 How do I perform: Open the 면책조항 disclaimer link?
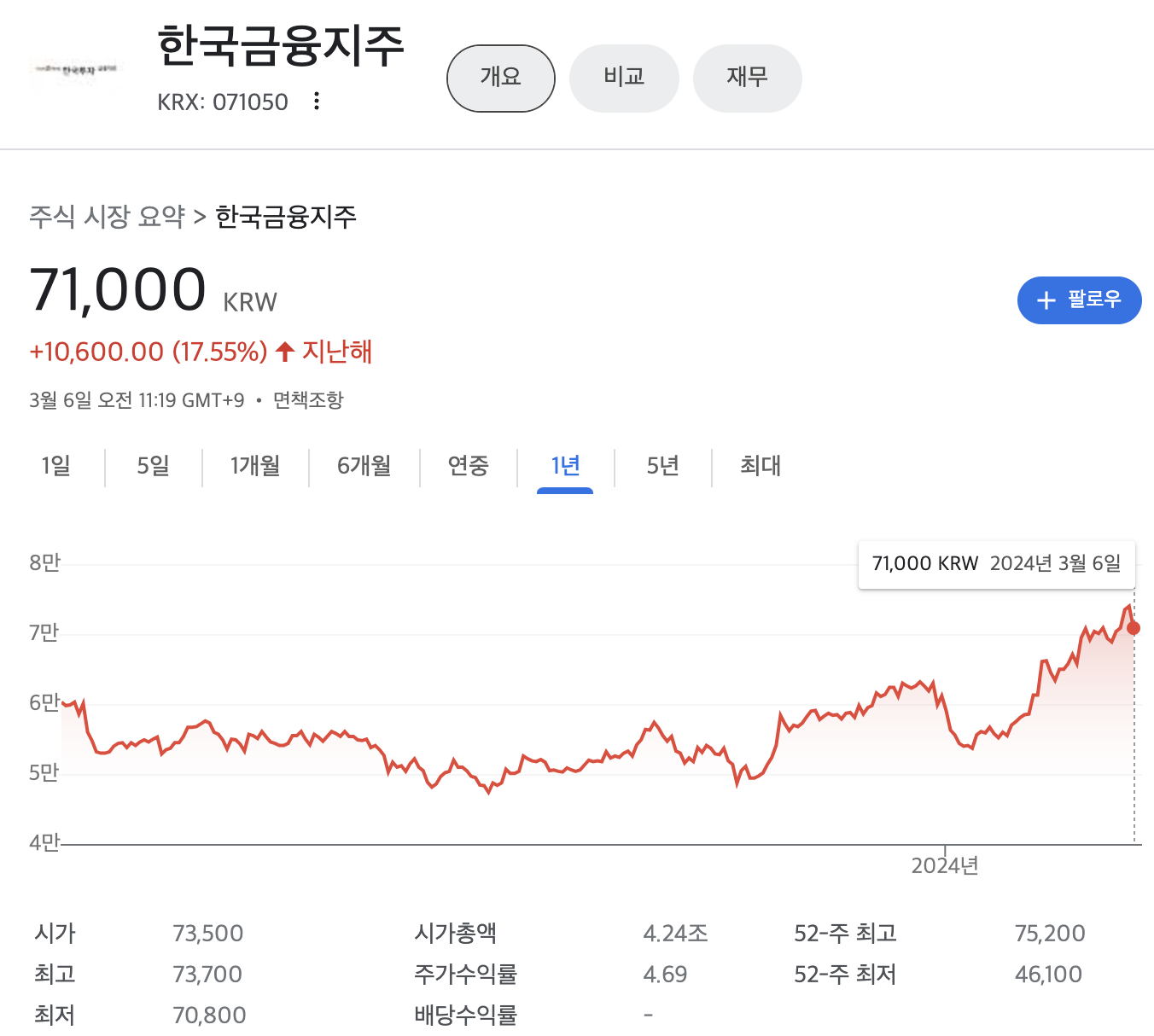click(x=308, y=399)
